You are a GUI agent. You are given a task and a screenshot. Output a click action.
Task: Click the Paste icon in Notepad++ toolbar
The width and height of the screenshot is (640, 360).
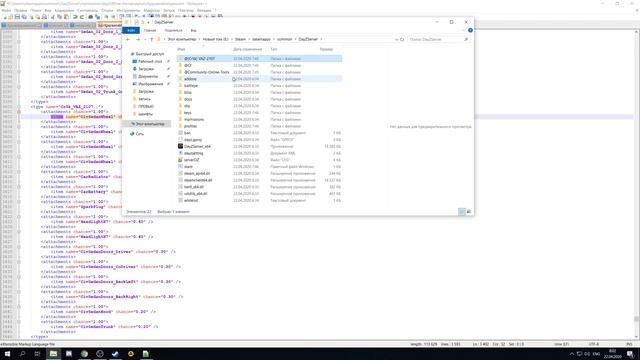click(66, 17)
